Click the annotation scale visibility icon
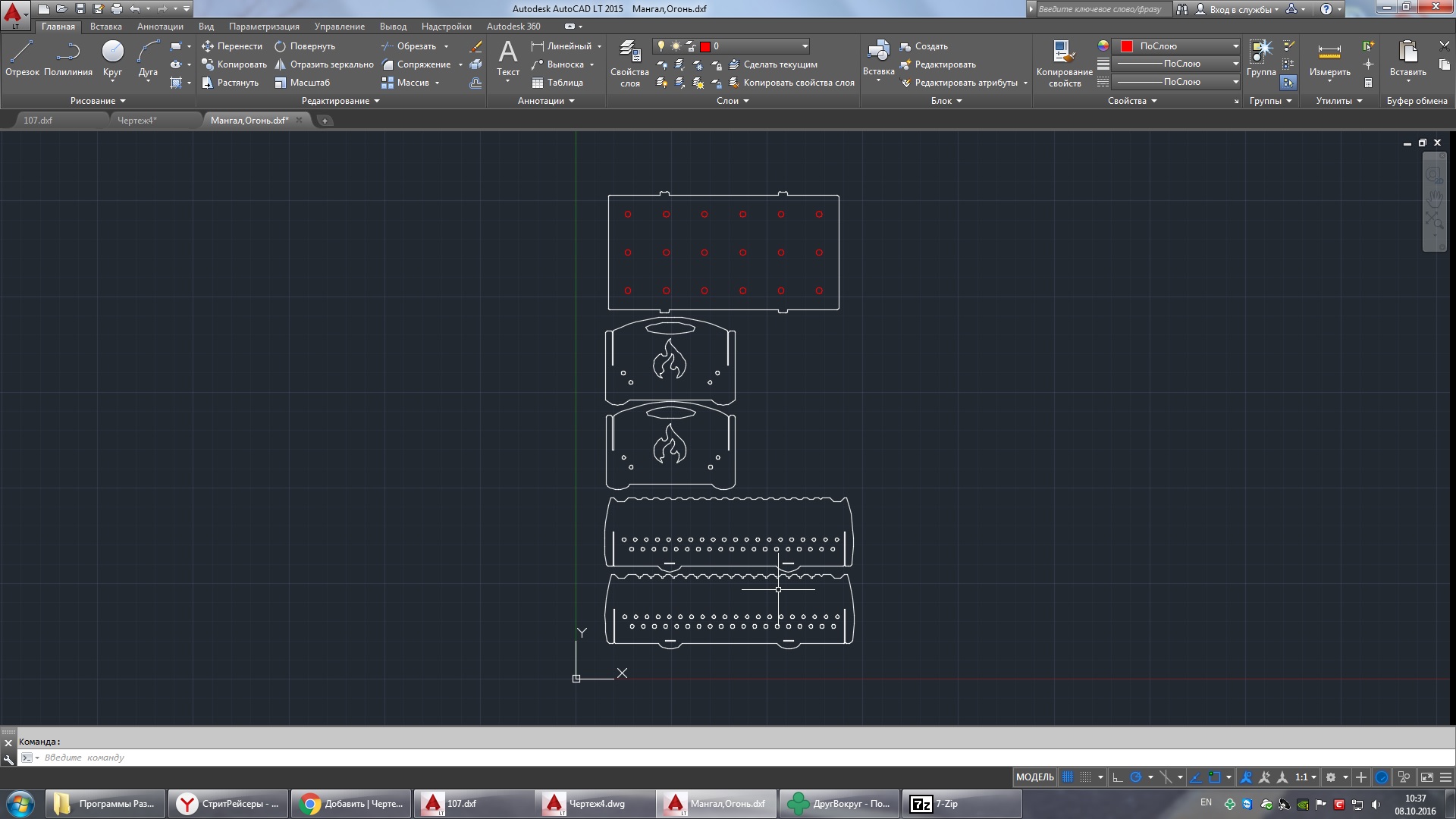1456x819 pixels. pyautogui.click(x=1246, y=777)
